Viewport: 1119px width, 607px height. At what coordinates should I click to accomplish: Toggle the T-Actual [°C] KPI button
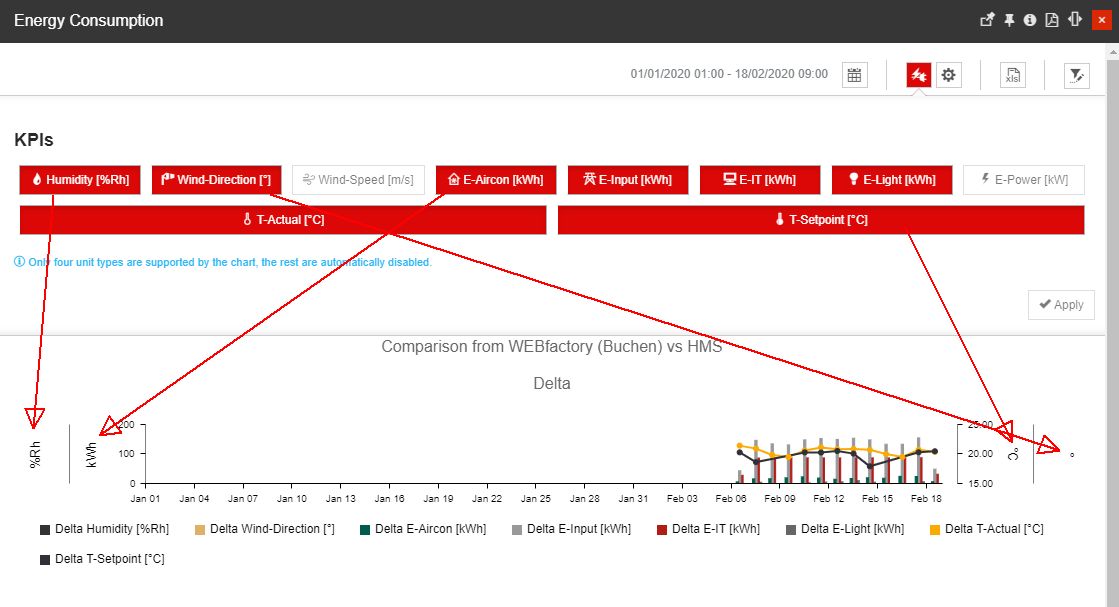[283, 219]
